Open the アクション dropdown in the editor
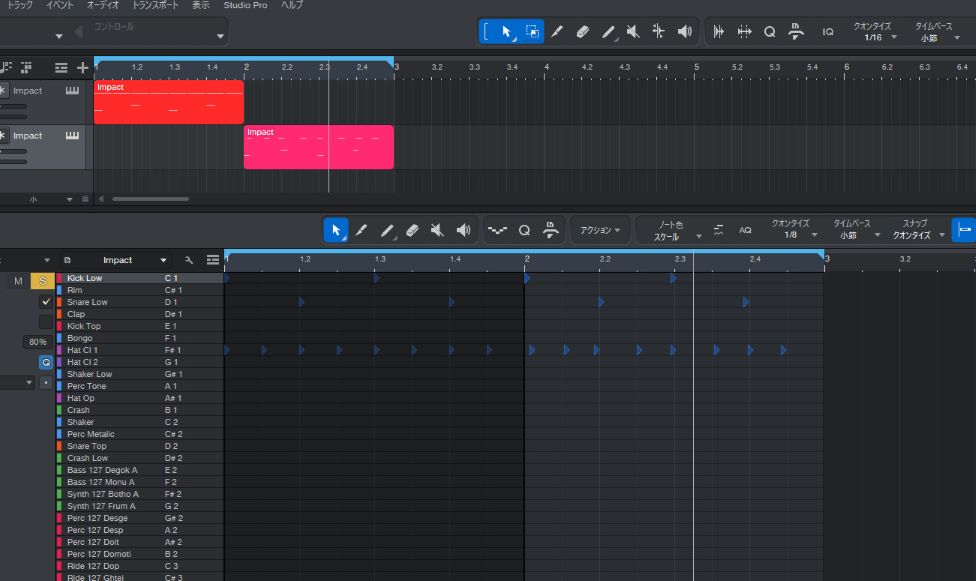 (x=600, y=230)
